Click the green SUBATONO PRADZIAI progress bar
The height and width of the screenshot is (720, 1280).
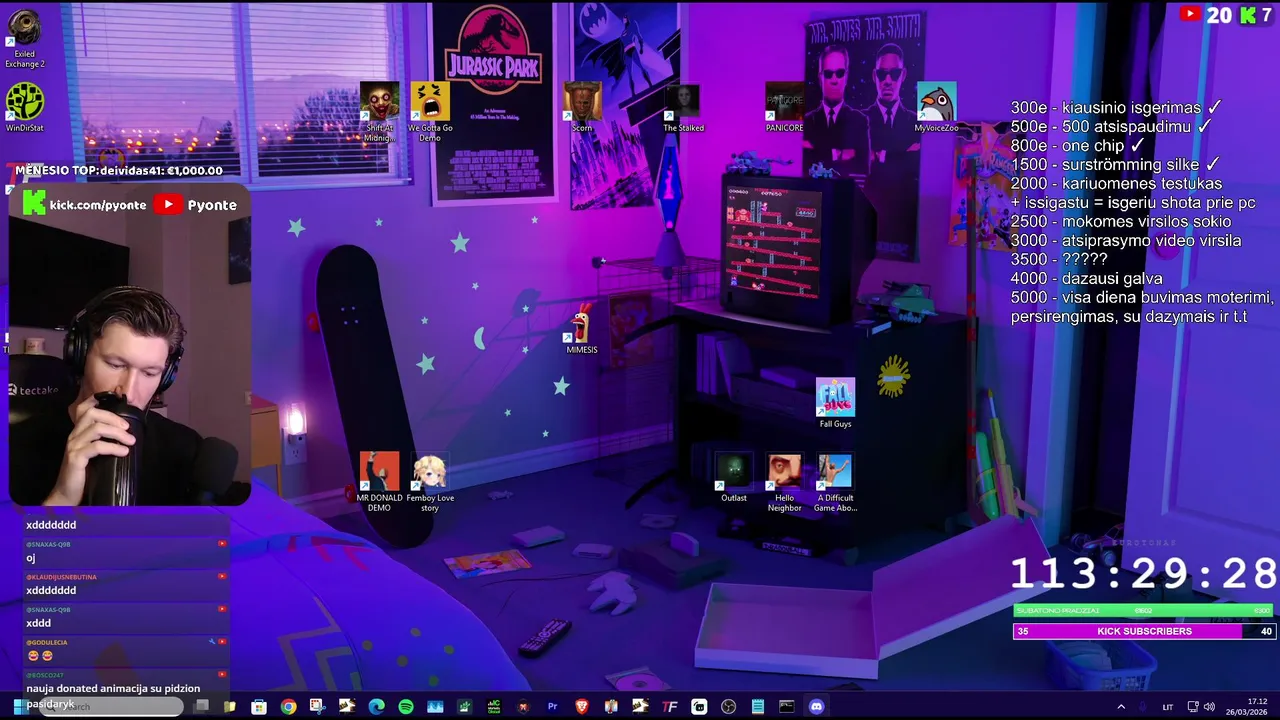(1143, 610)
